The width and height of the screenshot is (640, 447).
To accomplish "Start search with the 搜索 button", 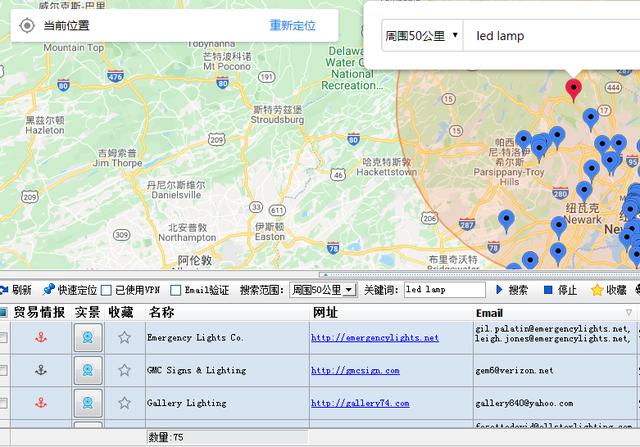I will 511,290.
